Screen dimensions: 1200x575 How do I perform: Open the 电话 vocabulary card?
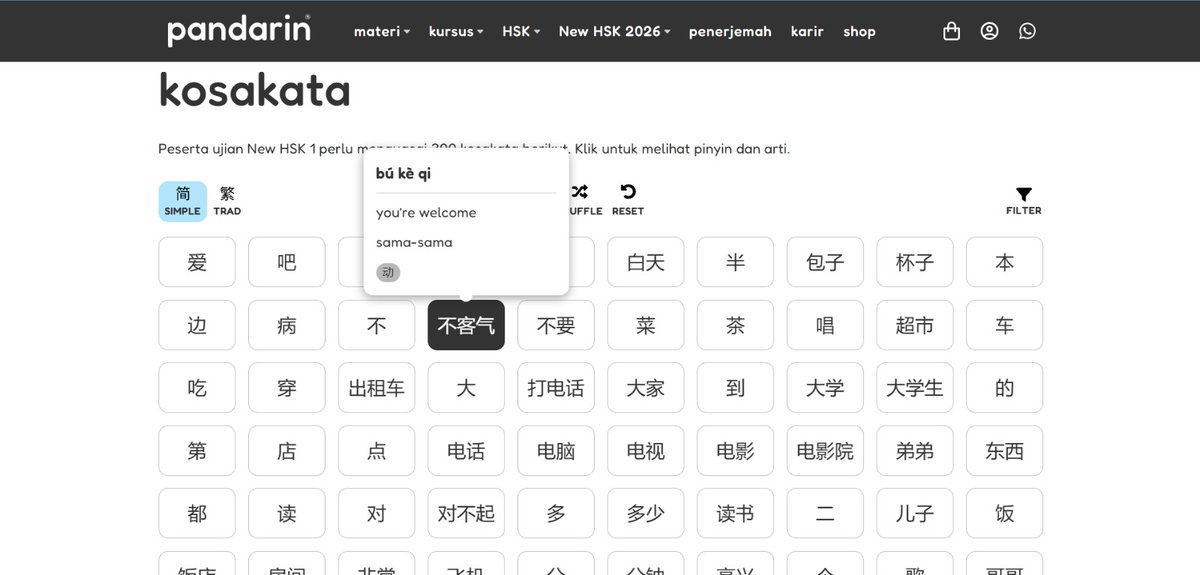tap(466, 451)
